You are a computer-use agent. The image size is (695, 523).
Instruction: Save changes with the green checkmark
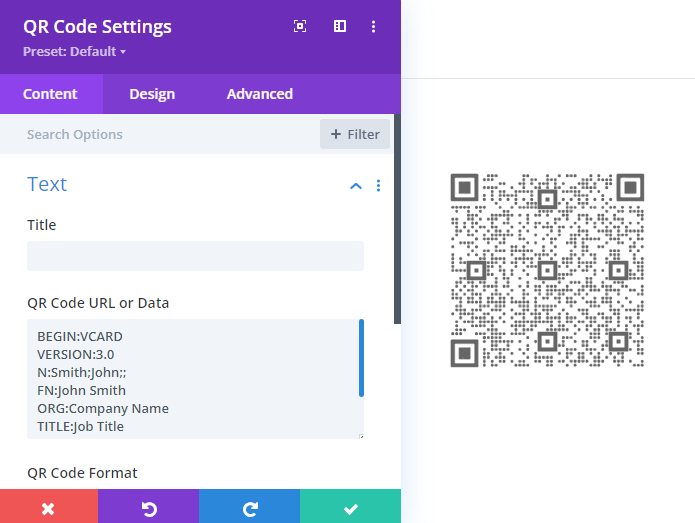pyautogui.click(x=351, y=506)
